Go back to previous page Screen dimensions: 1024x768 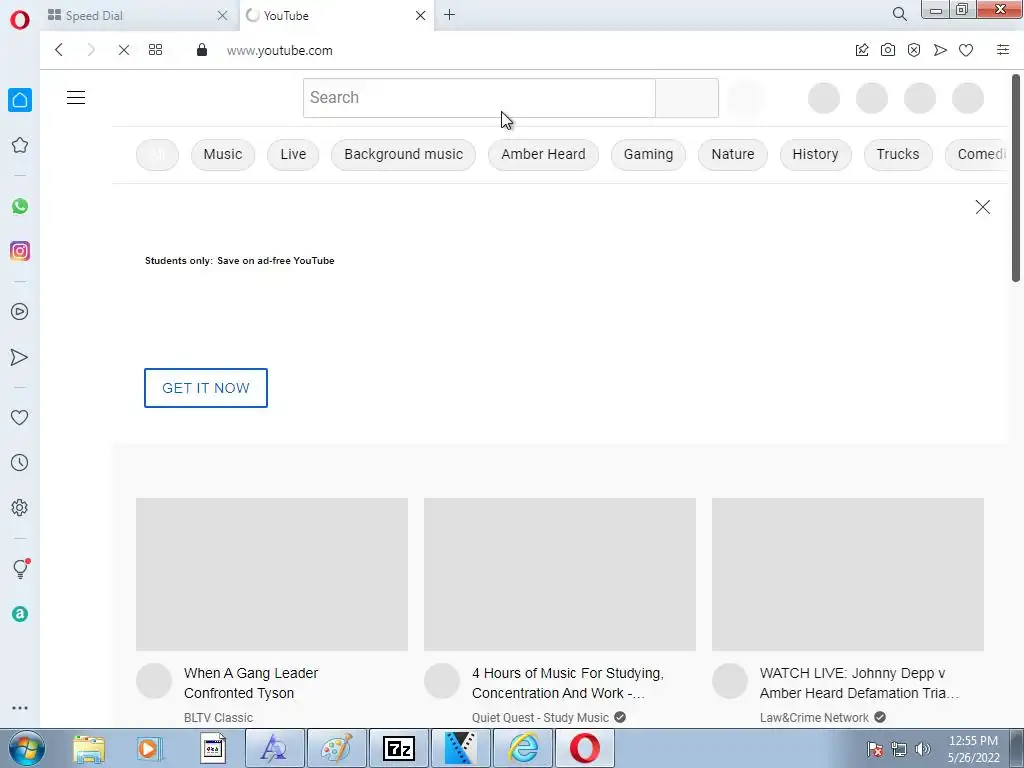[59, 50]
